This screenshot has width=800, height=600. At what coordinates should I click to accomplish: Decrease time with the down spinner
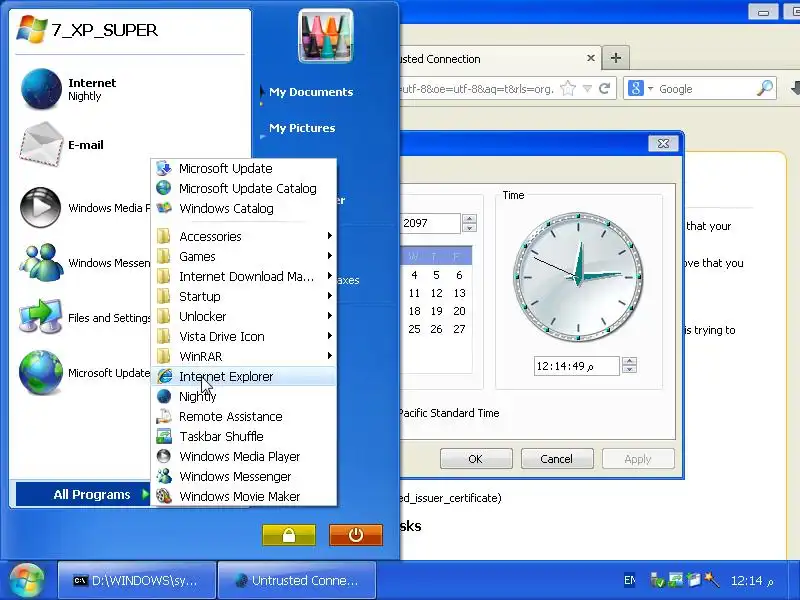tap(630, 369)
